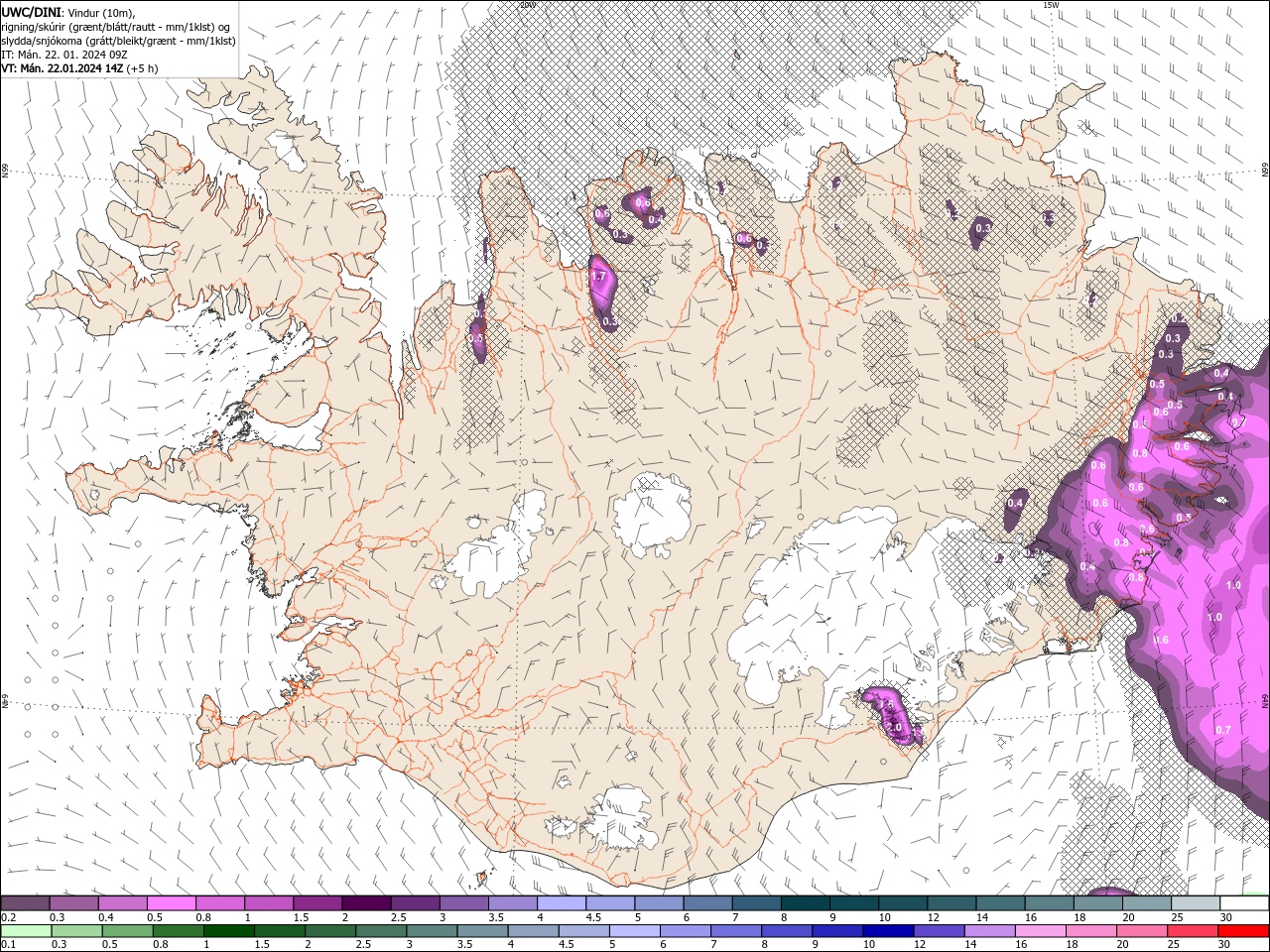Click the purple 12 swatch in lower legend
This screenshot has height=952, width=1270.
938,931
